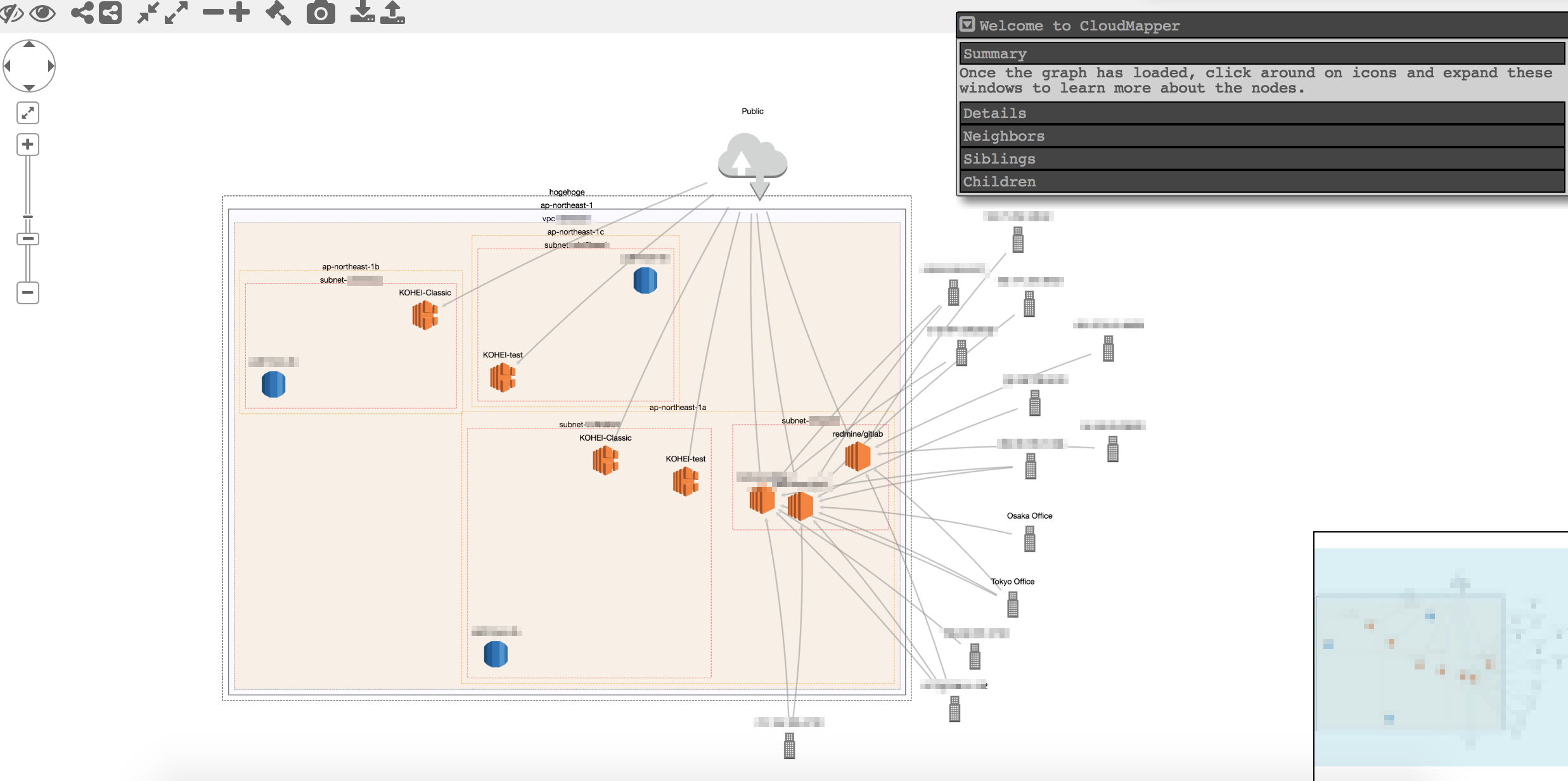Expand the Neighbors section

(x=1261, y=136)
